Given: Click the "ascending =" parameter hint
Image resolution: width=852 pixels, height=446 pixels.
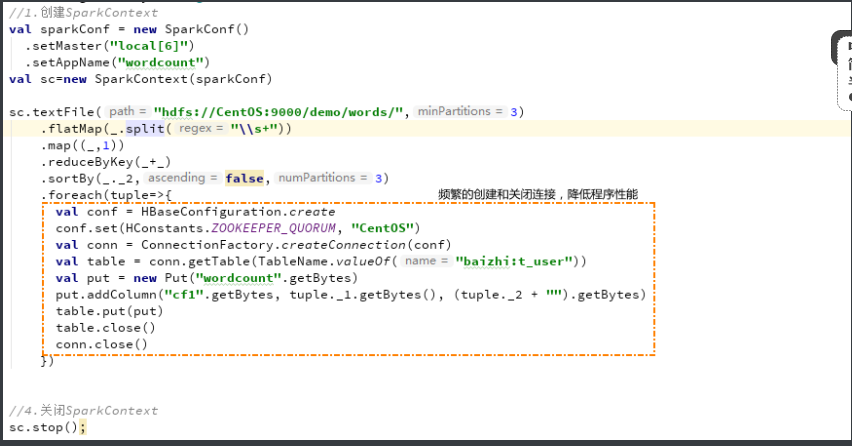Looking at the screenshot, I should tap(182, 178).
